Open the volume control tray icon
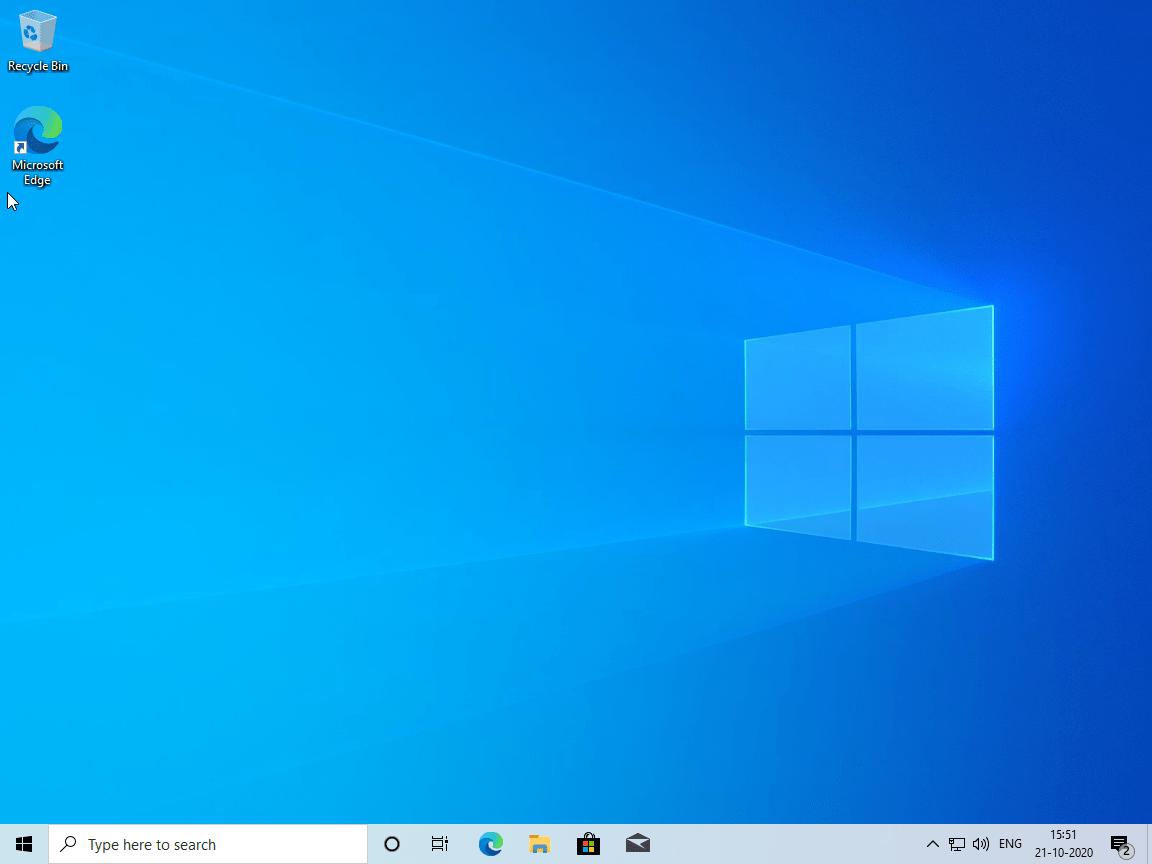Image resolution: width=1152 pixels, height=864 pixels. coord(980,844)
